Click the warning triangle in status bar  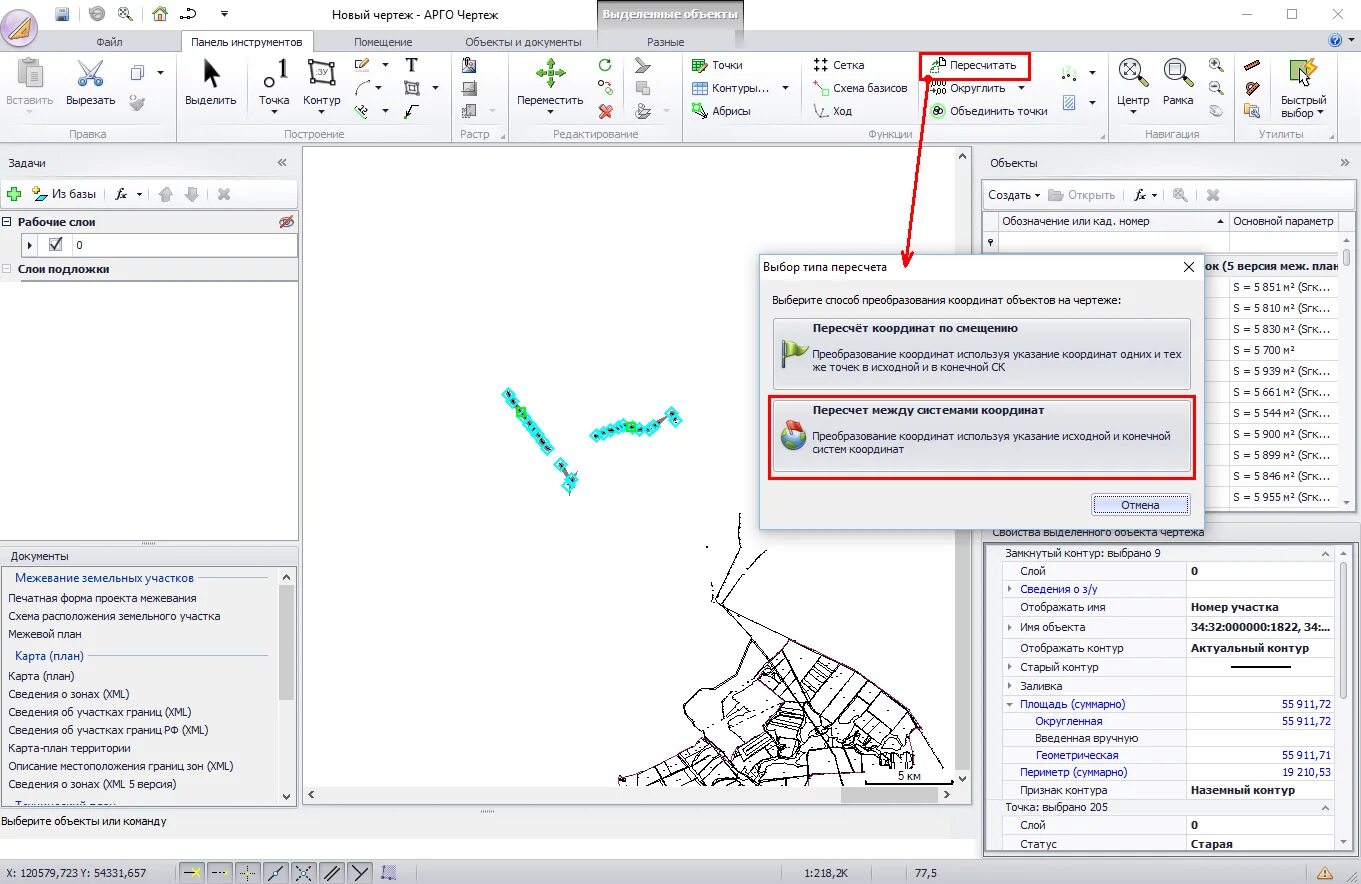(x=1325, y=872)
